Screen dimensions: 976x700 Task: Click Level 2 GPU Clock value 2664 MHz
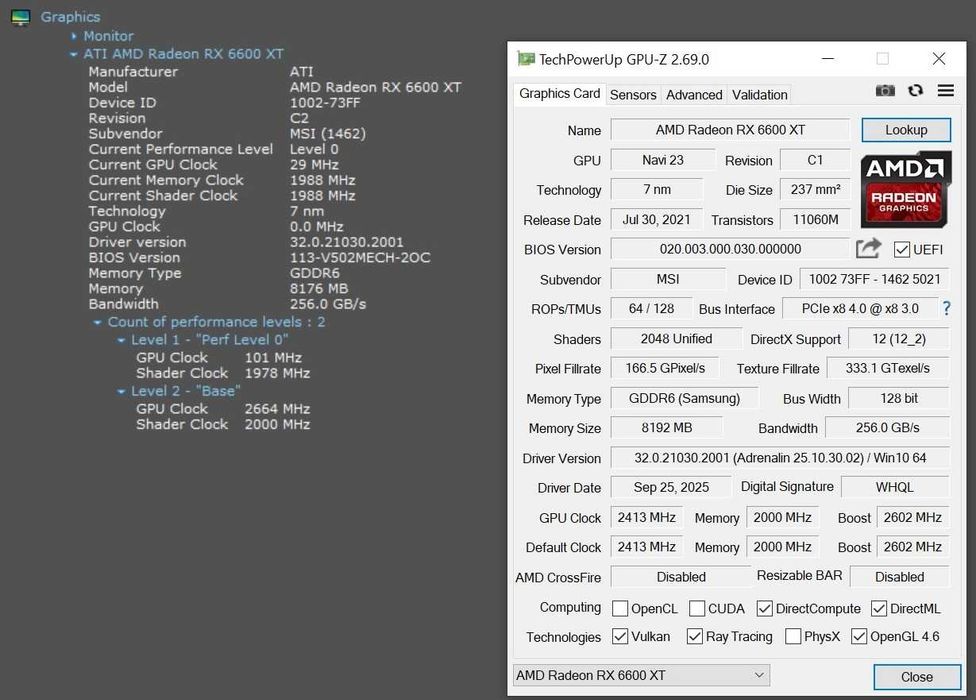coord(277,409)
